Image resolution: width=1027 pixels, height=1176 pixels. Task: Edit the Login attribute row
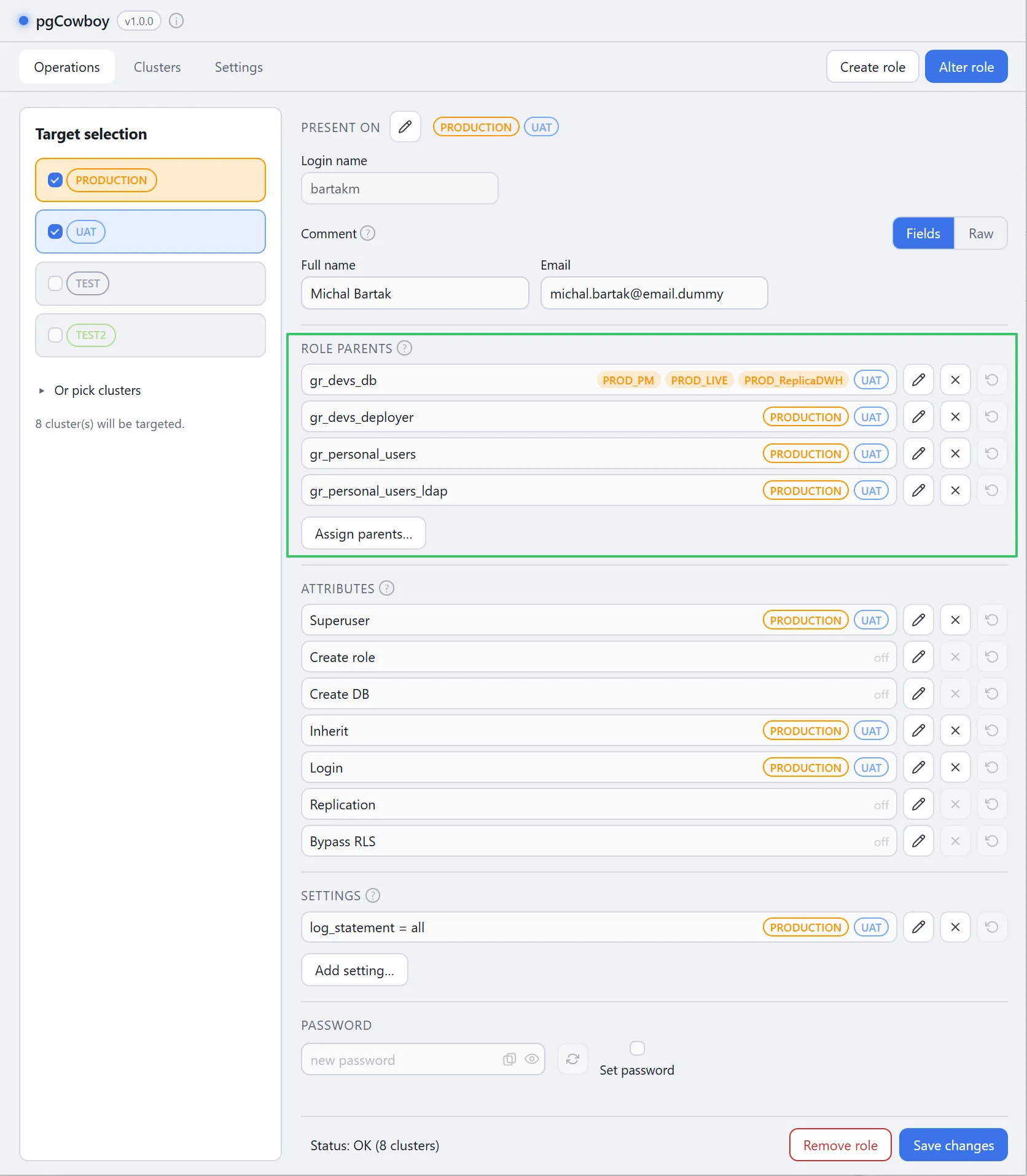(x=918, y=768)
